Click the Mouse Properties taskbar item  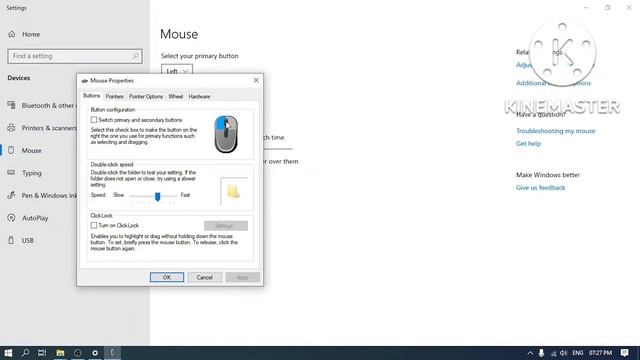coord(112,353)
